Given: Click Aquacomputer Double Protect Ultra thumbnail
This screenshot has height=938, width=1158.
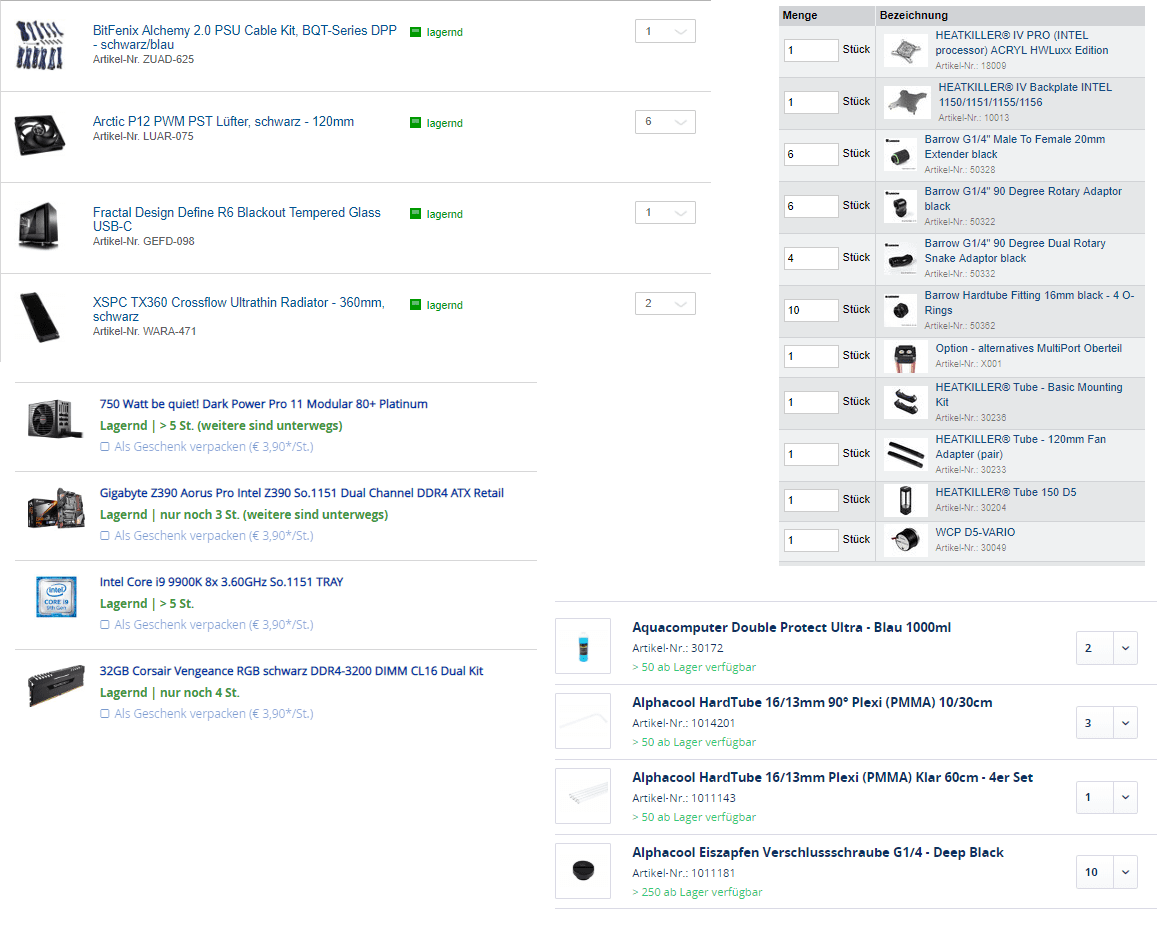Looking at the screenshot, I should [583, 646].
